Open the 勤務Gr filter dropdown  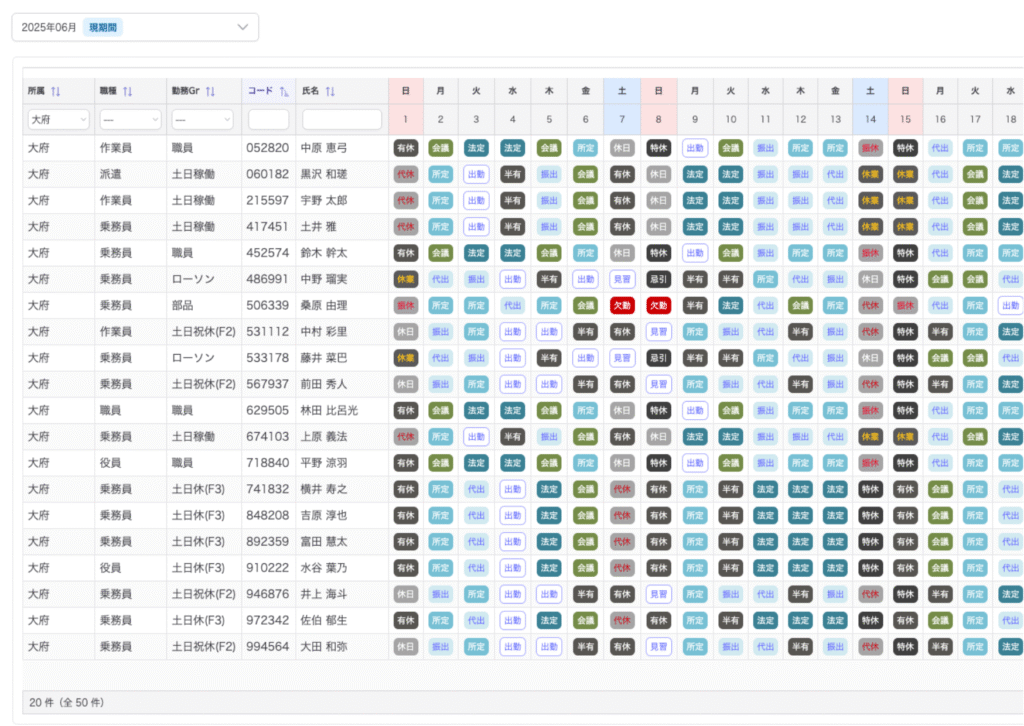[x=203, y=120]
